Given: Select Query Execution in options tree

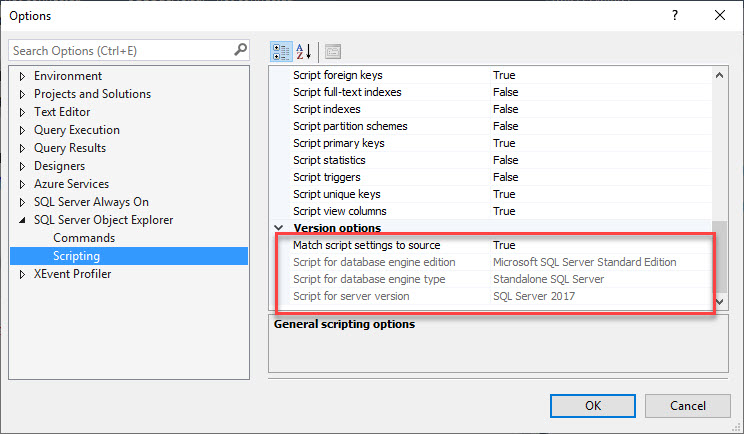Looking at the screenshot, I should click(76, 130).
